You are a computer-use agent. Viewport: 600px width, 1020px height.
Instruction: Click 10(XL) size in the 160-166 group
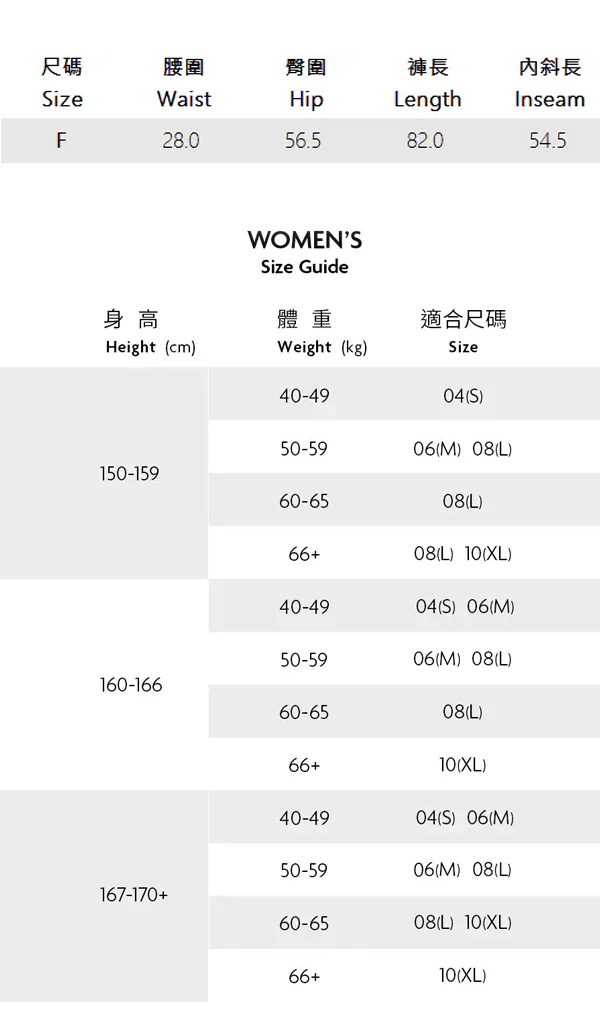tap(463, 765)
